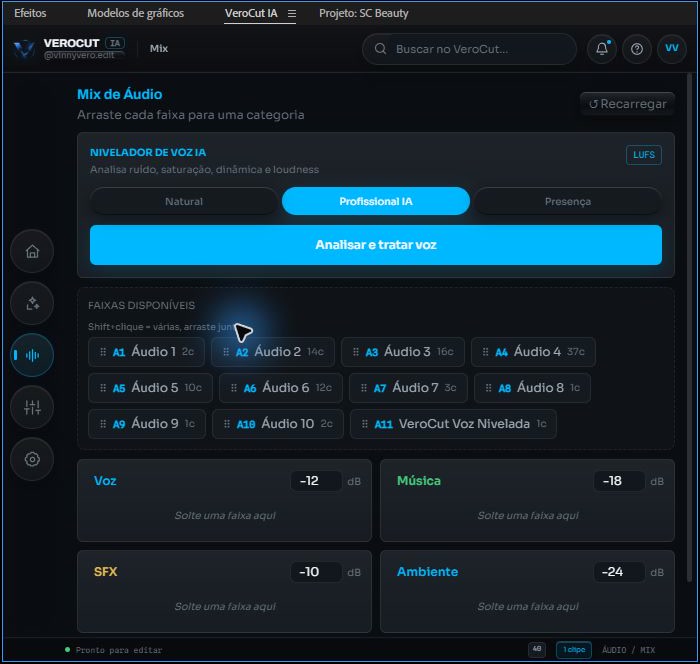Select the A2 Áudio 2 track chip

pos(273,352)
